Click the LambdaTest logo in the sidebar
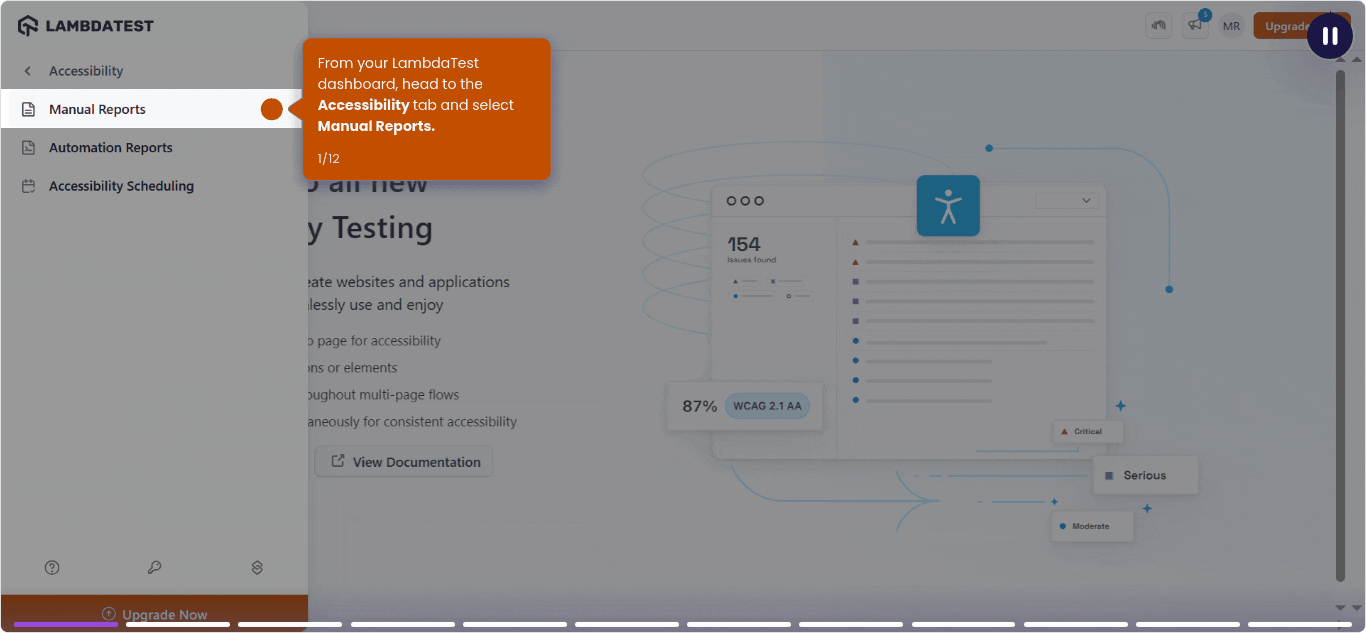The width and height of the screenshot is (1366, 633). pyautogui.click(x=86, y=26)
